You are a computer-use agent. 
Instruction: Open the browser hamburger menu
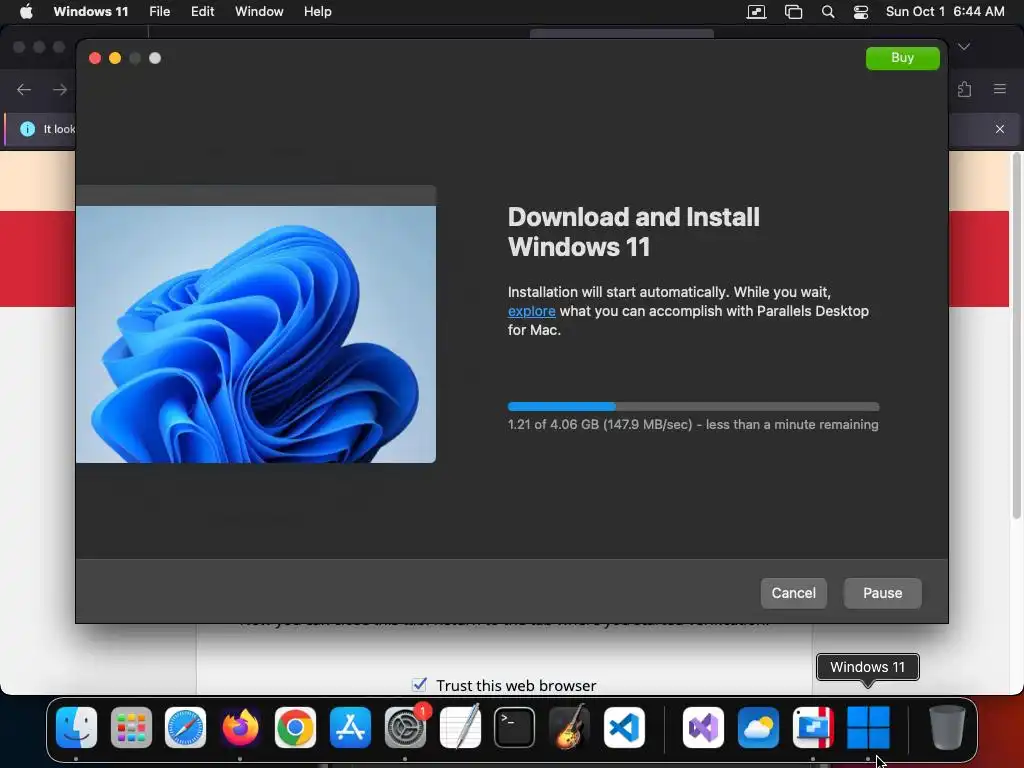(1000, 89)
